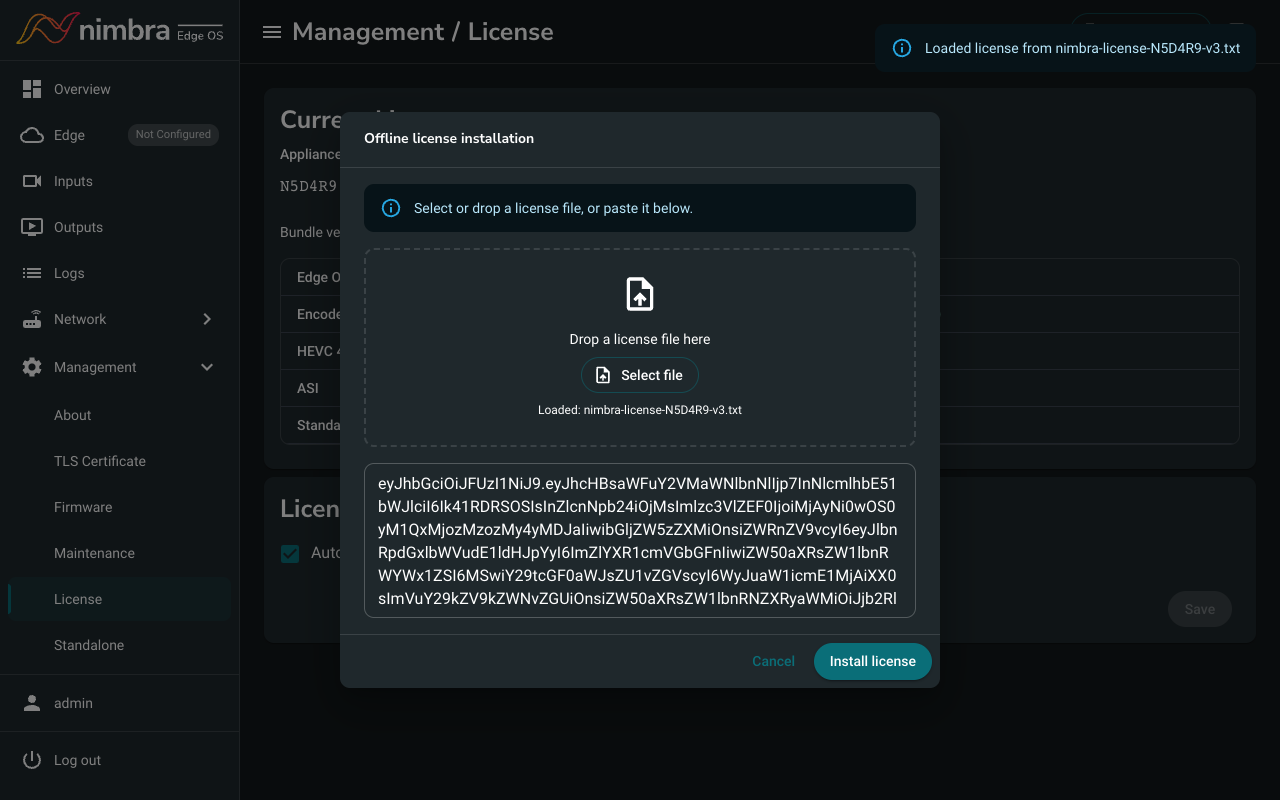
Task: Open the Outputs play-screen icon
Action: (32, 227)
